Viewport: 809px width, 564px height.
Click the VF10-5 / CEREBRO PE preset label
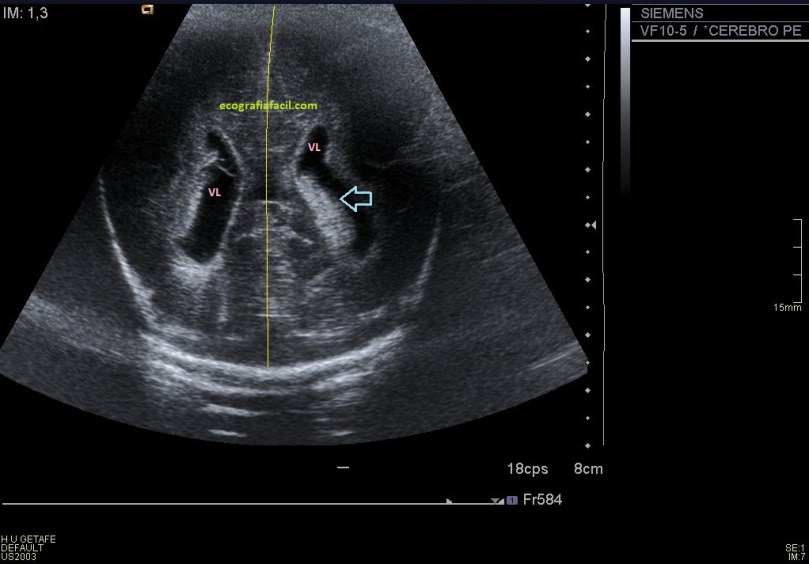pos(720,31)
